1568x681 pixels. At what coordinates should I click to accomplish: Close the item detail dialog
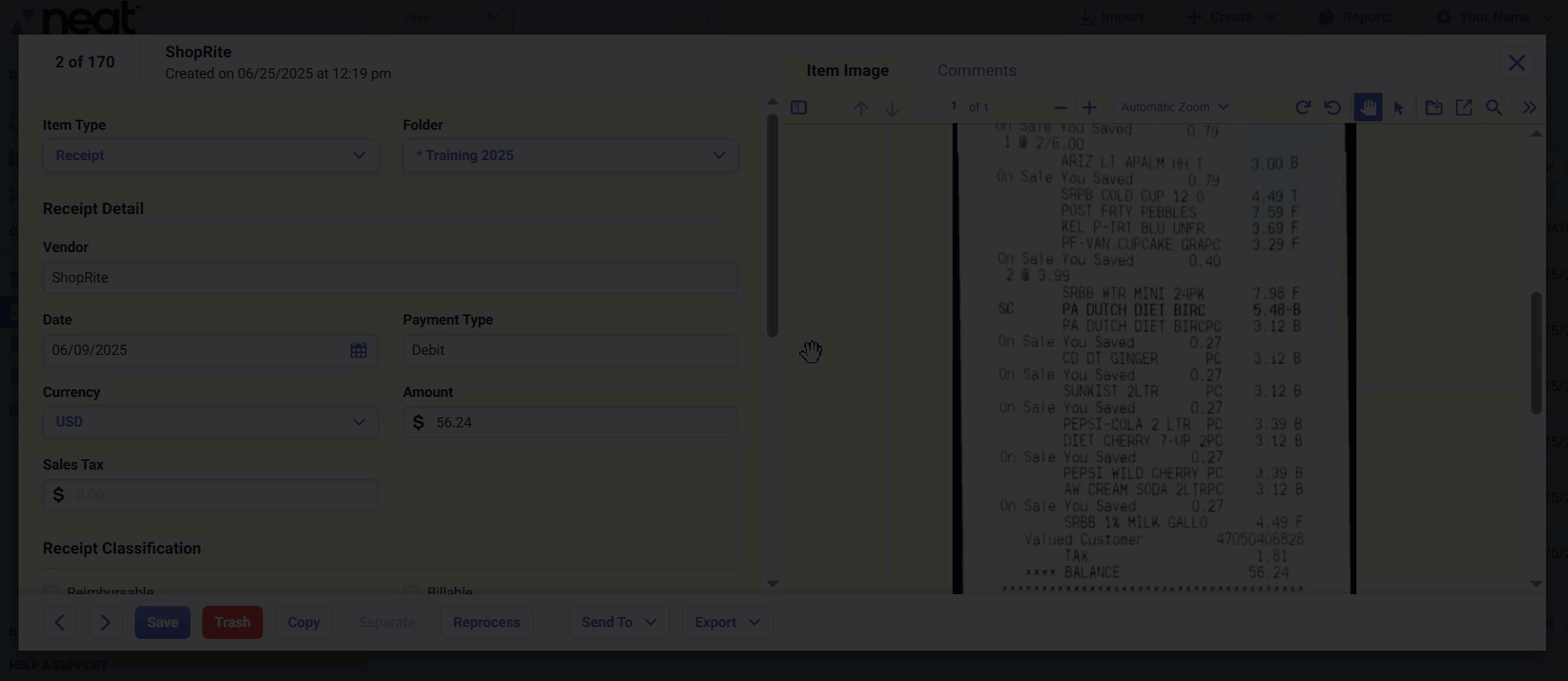(x=1517, y=62)
